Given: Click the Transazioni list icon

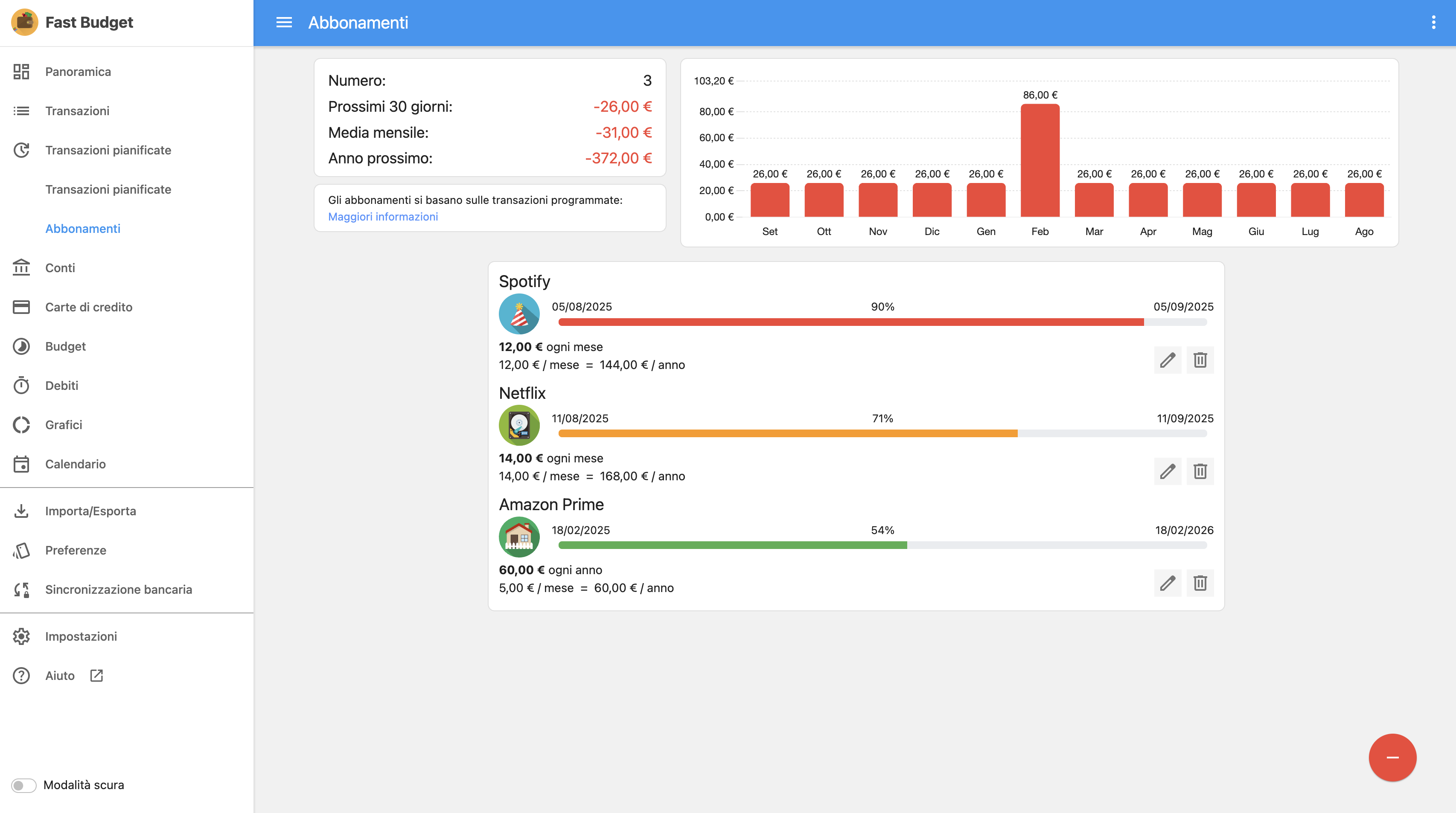Looking at the screenshot, I should 21,111.
